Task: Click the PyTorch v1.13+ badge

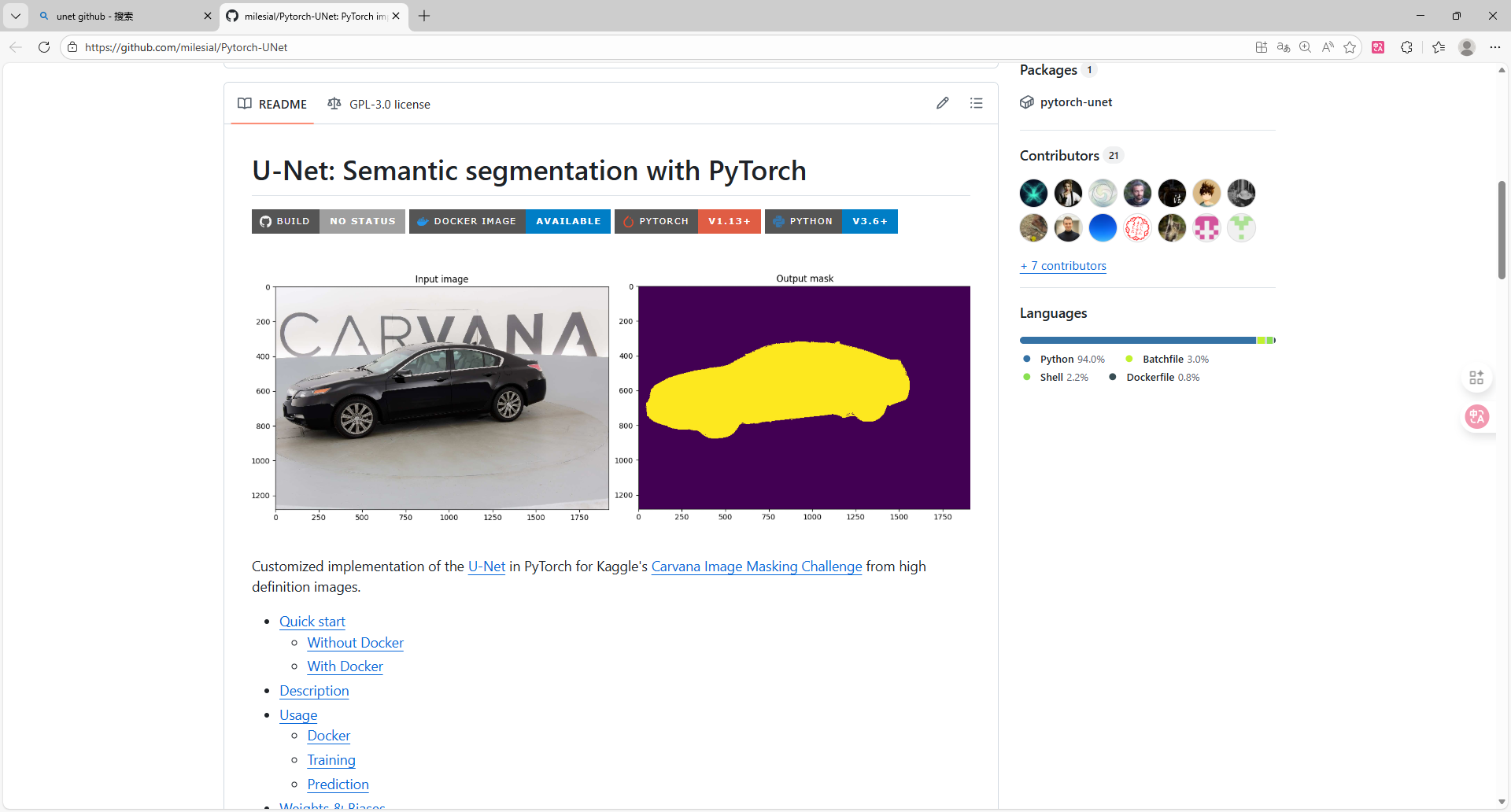Action: [688, 221]
